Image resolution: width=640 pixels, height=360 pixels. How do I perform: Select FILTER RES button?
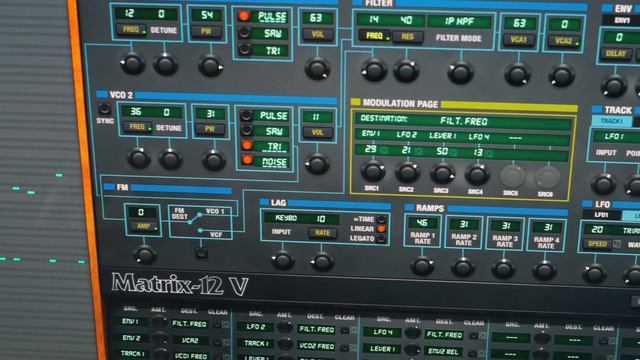407,37
